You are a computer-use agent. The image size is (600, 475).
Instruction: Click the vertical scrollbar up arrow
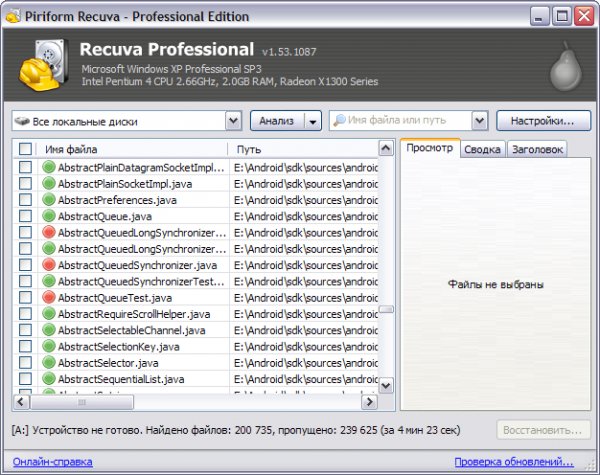point(386,148)
